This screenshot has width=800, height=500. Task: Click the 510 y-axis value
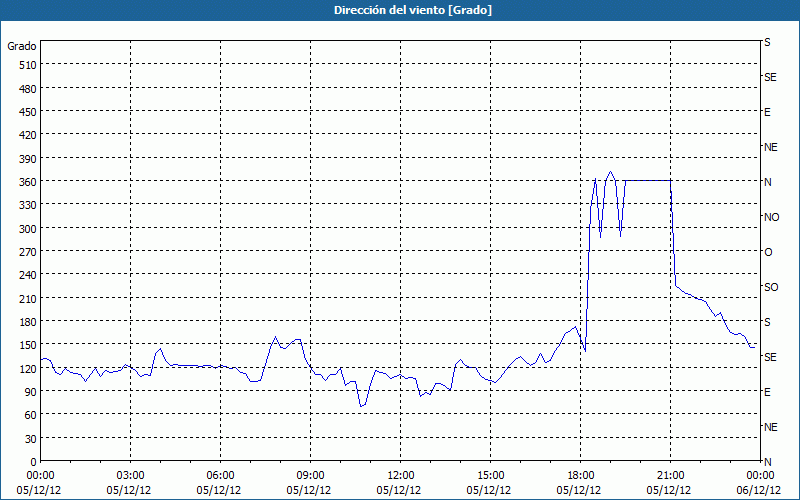point(28,65)
